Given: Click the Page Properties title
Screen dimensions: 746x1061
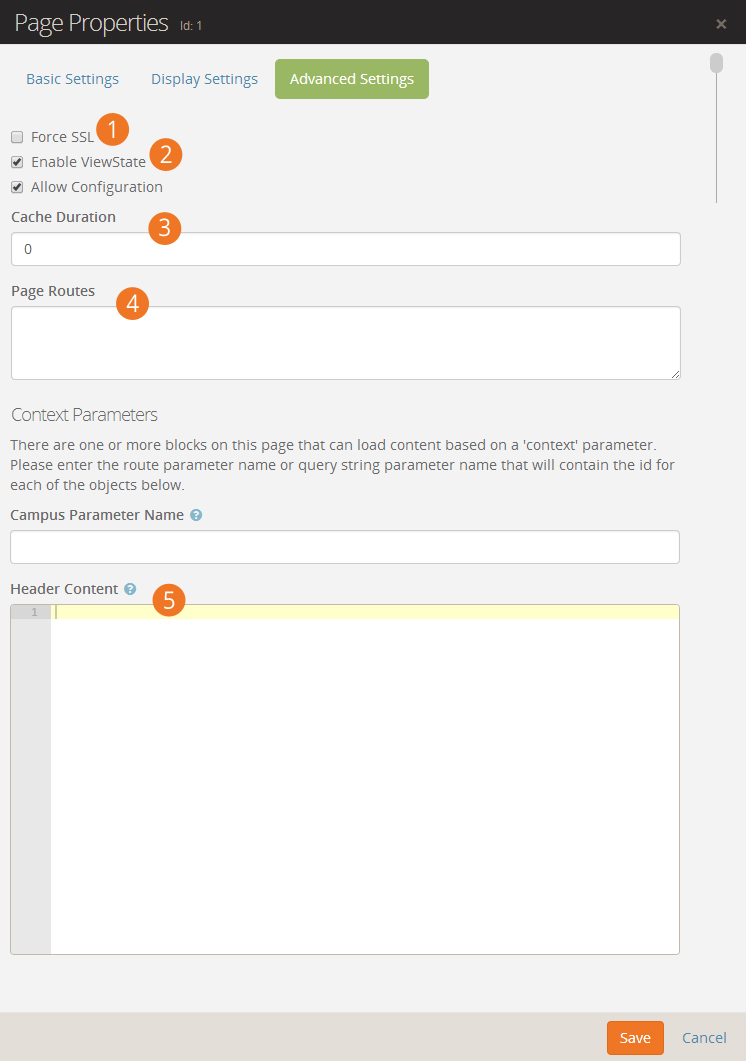Looking at the screenshot, I should point(91,23).
